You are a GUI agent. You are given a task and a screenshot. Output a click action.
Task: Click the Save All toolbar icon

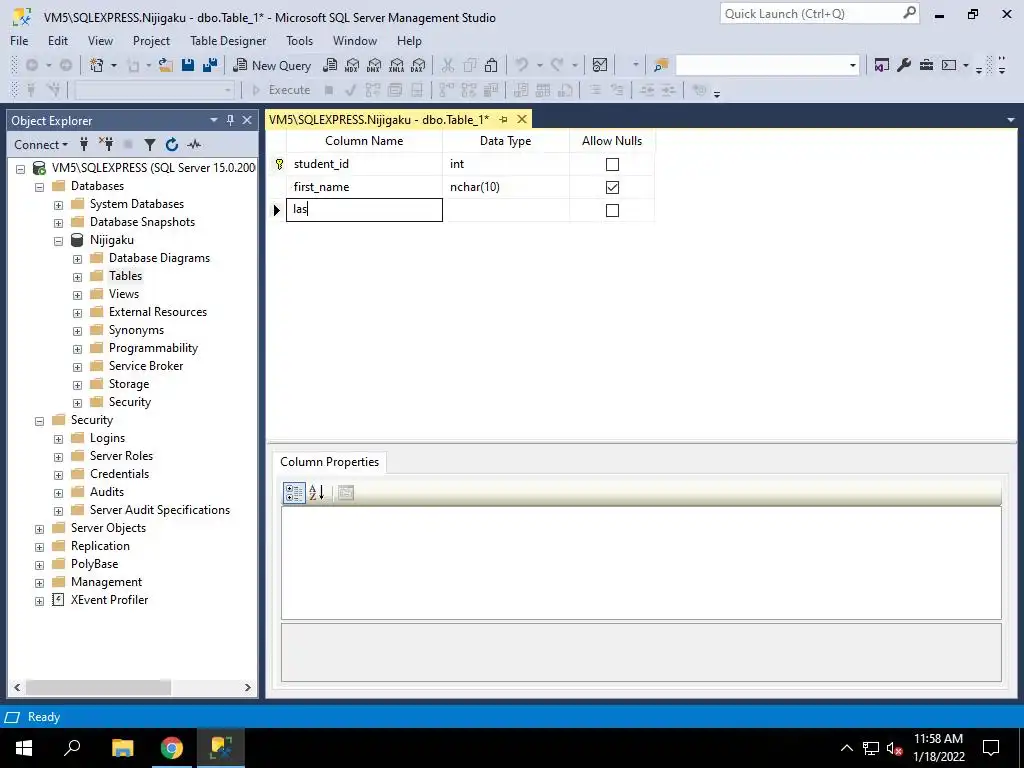(x=210, y=65)
